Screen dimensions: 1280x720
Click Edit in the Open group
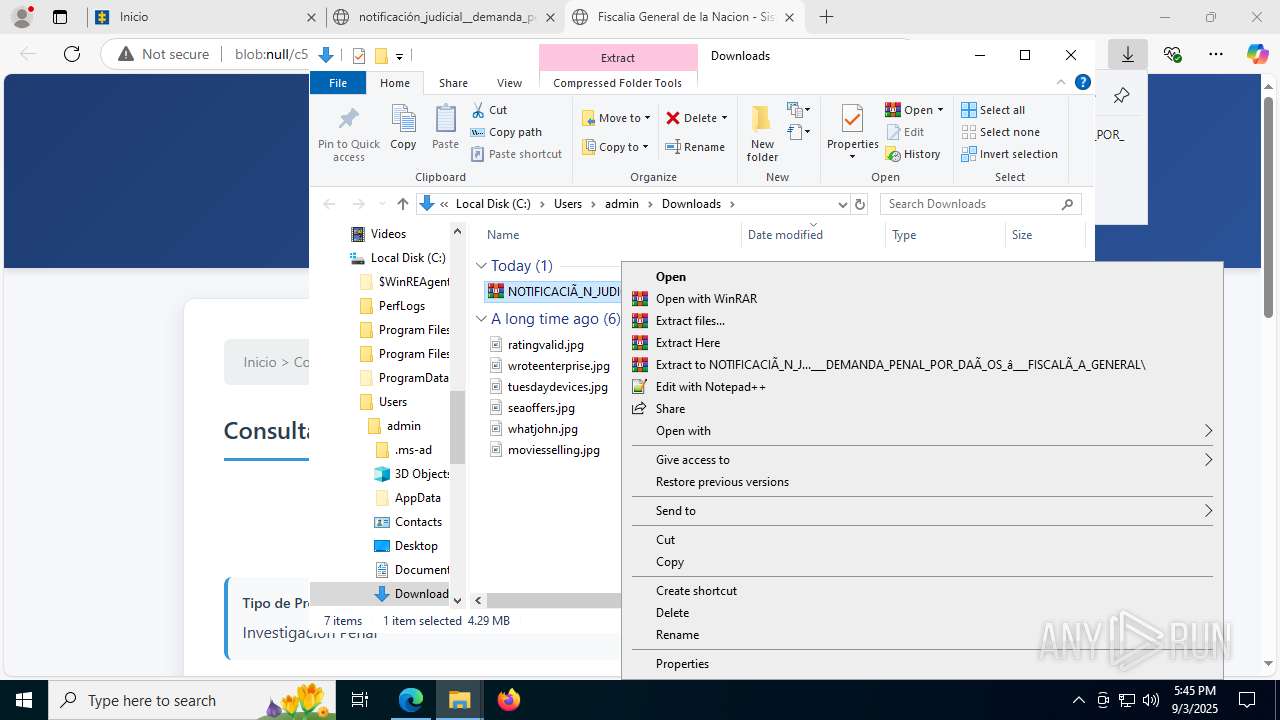coord(905,132)
